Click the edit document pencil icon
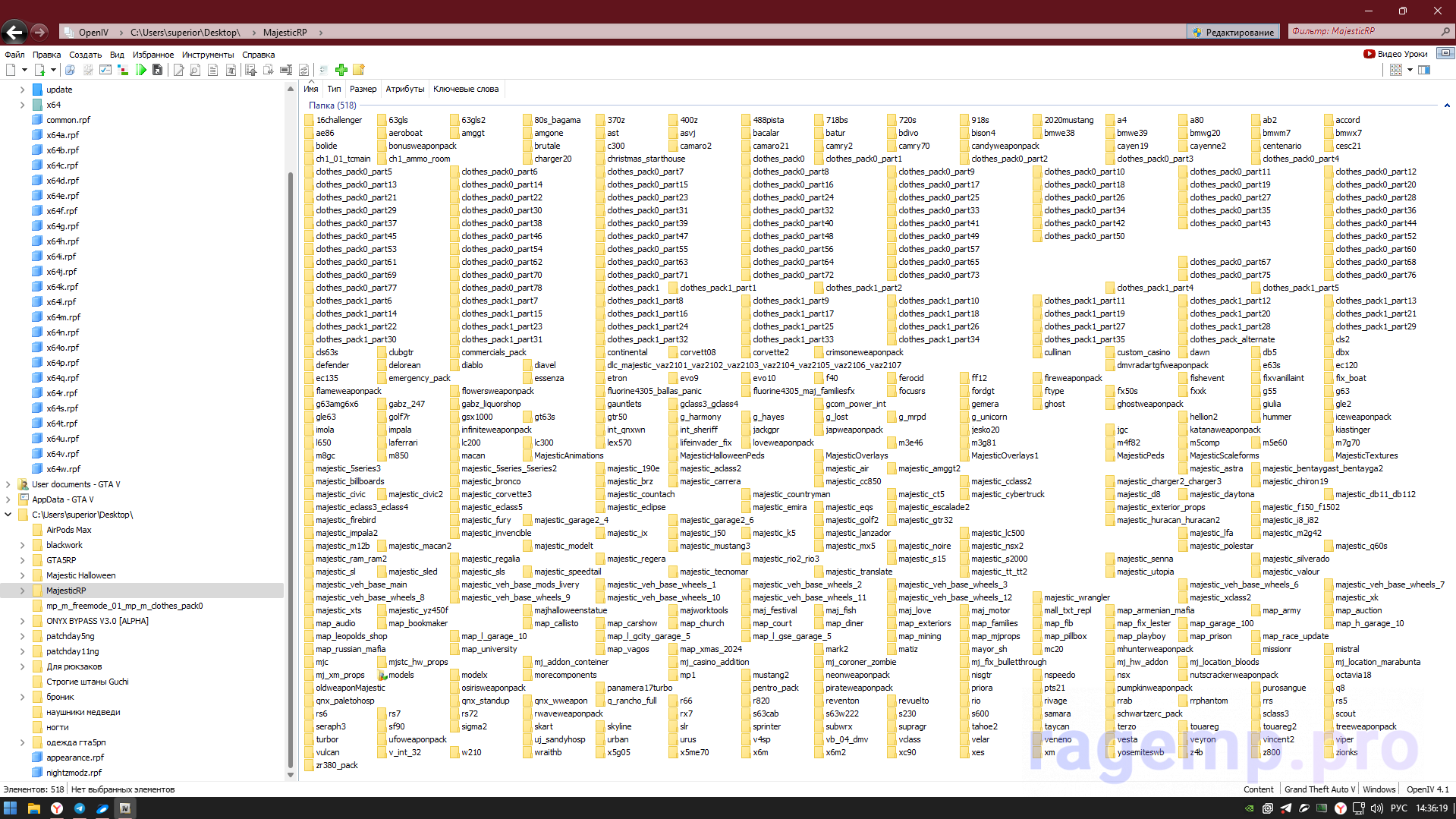 [x=178, y=70]
